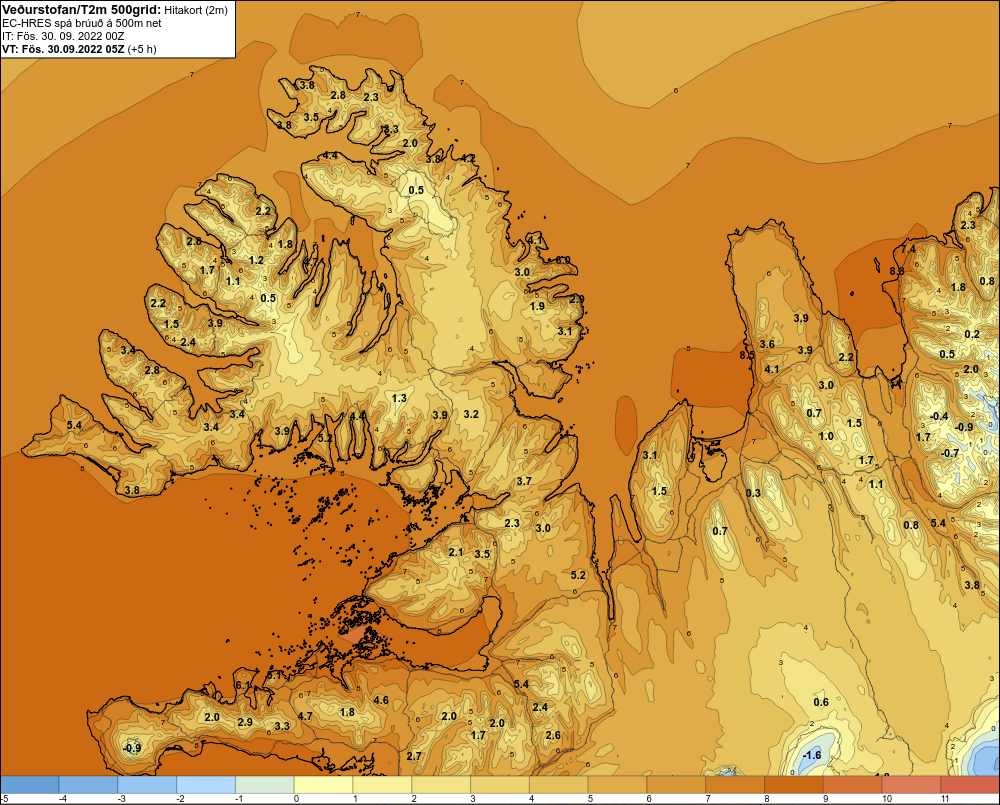
Task: Click the legend tick label '-5'
Action: click(5, 799)
